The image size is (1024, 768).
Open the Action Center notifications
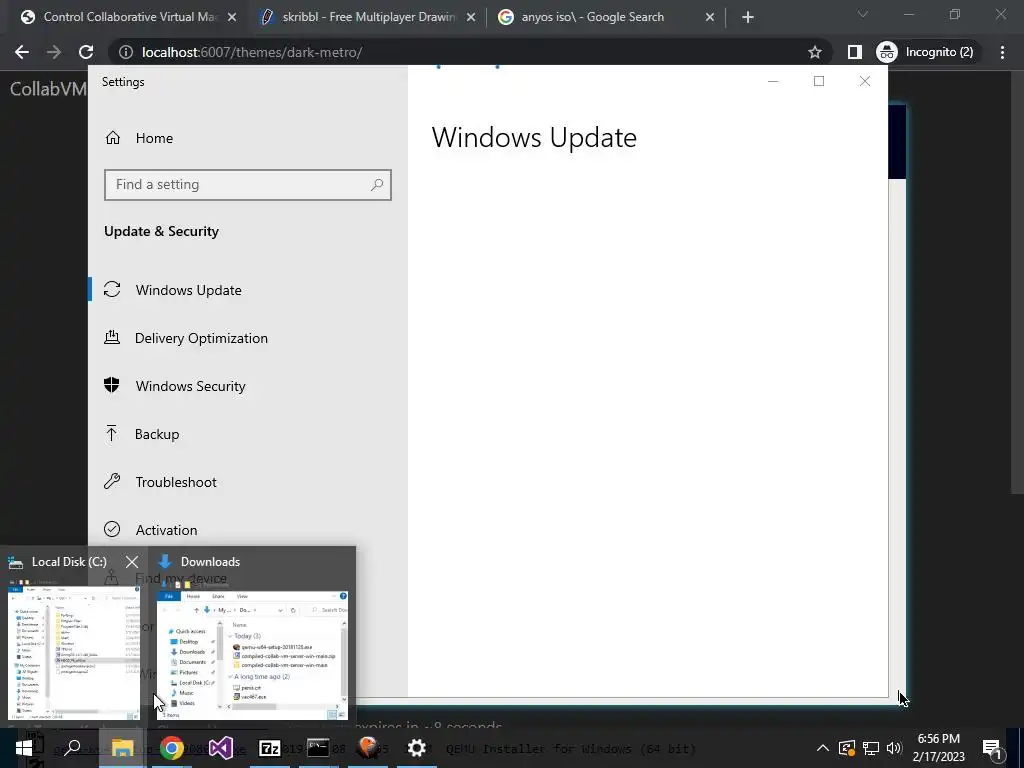pyautogui.click(x=992, y=748)
